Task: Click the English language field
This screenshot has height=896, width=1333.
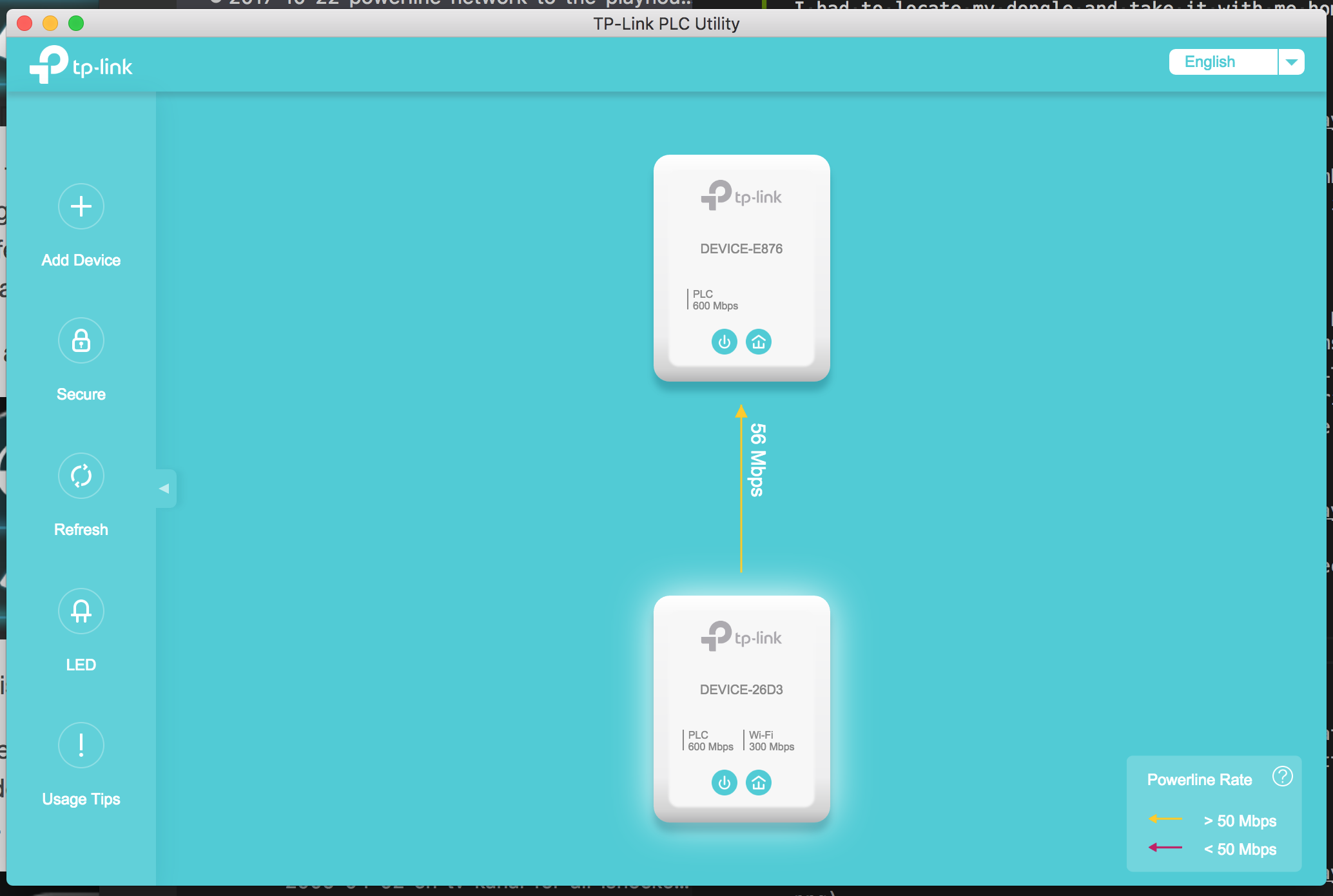Action: coord(1223,62)
